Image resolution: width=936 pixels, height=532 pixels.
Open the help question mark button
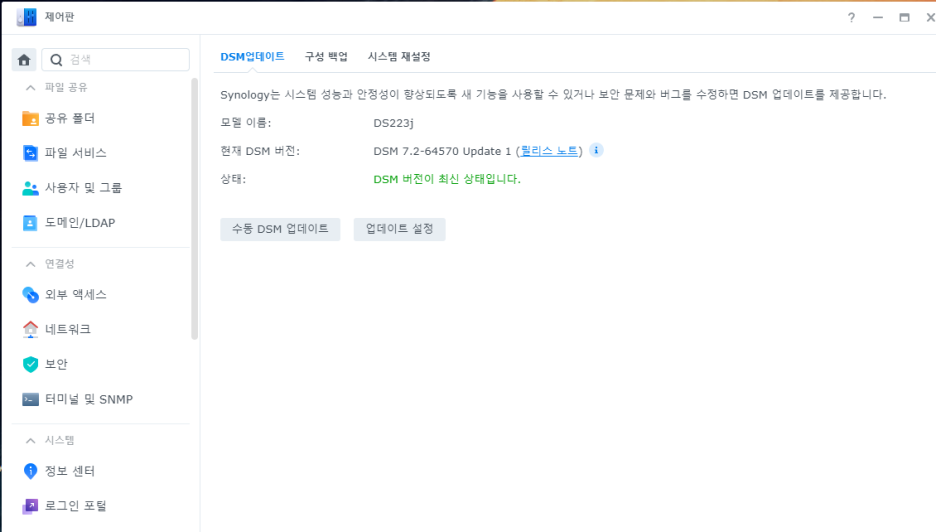point(851,17)
